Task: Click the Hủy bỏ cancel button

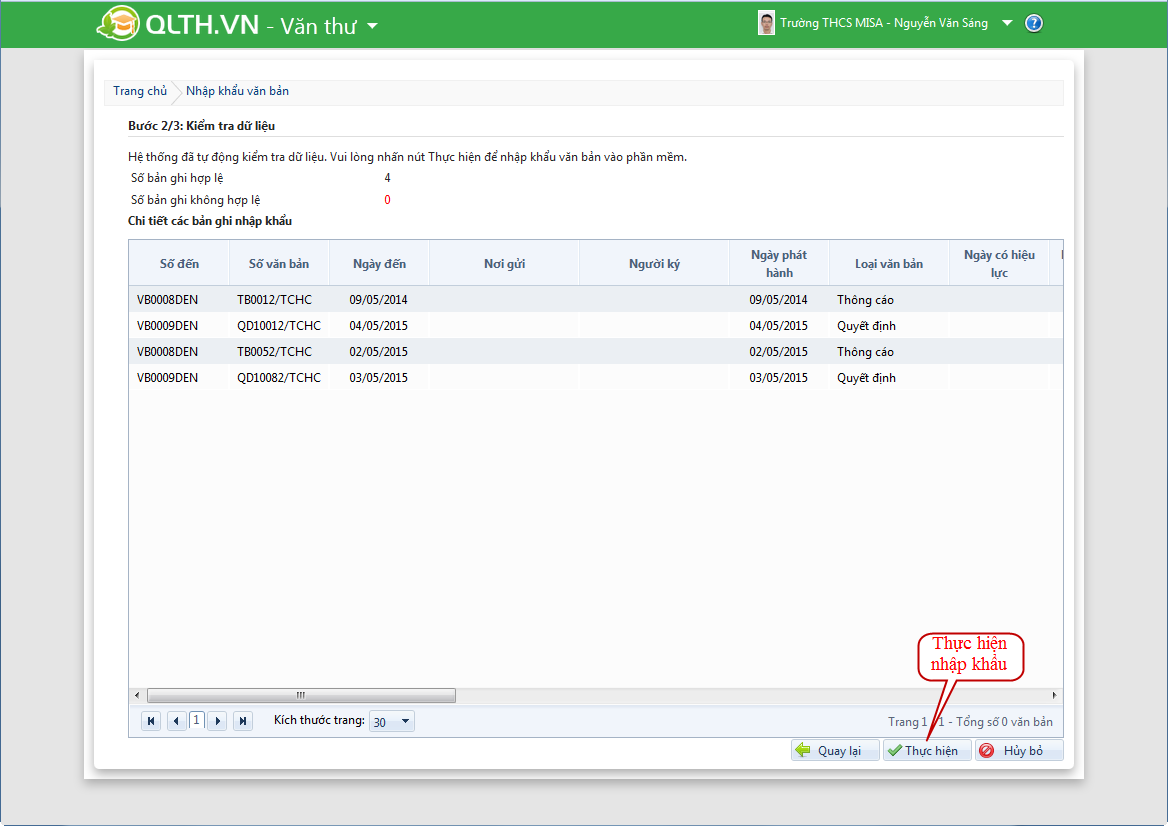Action: coord(1019,750)
